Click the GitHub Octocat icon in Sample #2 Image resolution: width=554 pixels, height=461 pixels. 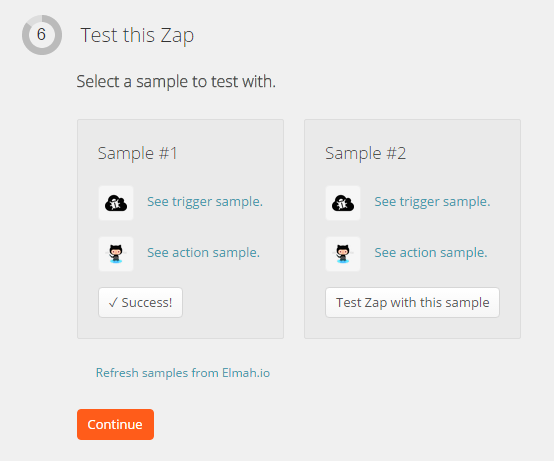(x=343, y=254)
